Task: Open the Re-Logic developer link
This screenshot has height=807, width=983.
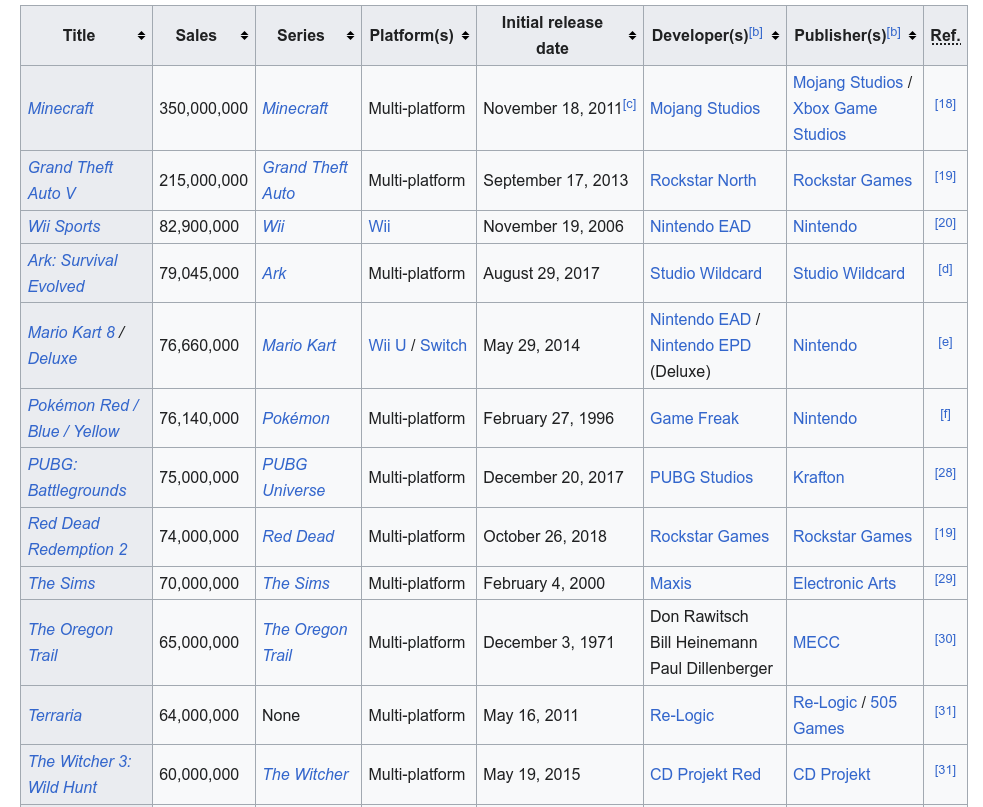Action: point(682,715)
